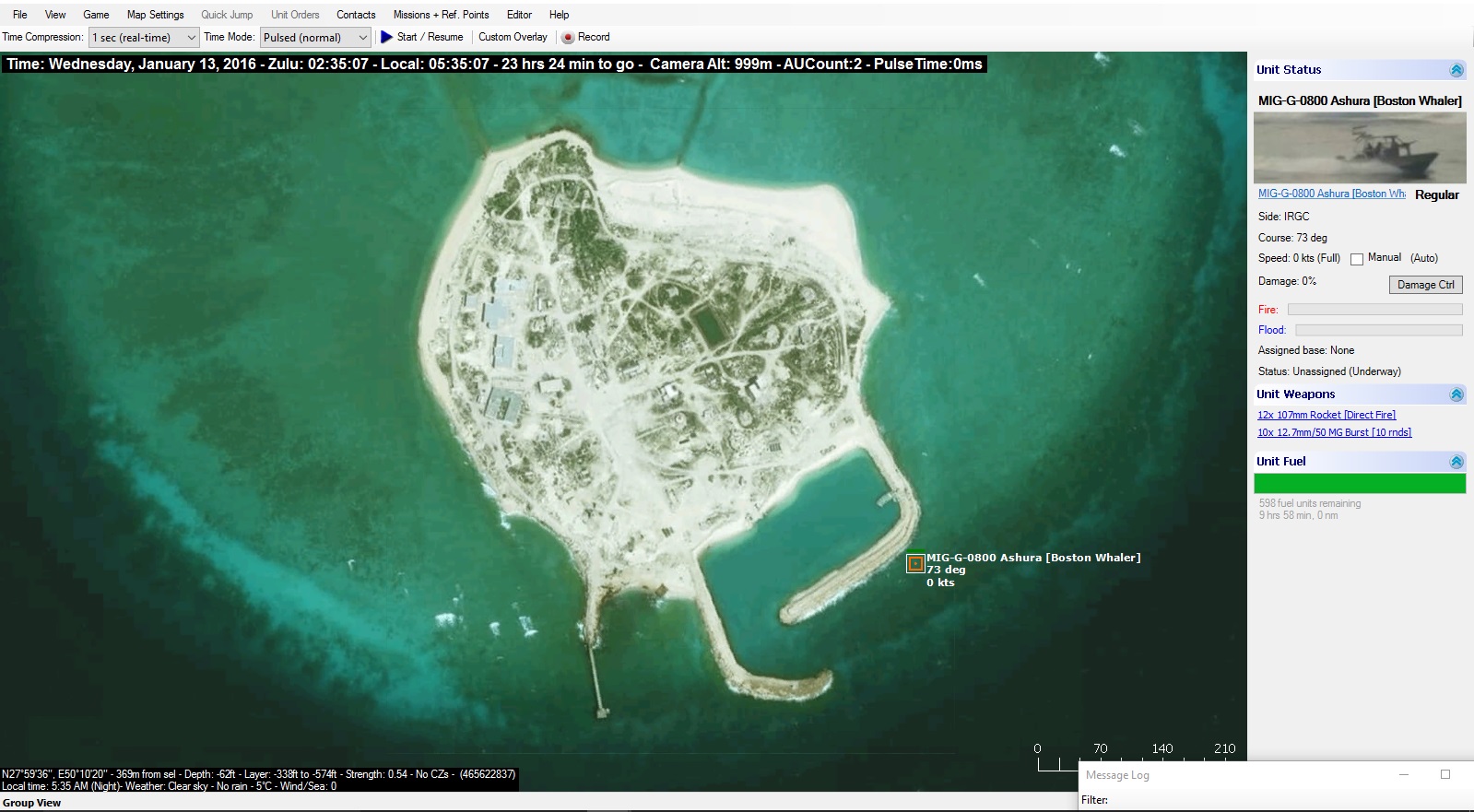The width and height of the screenshot is (1474, 812).
Task: Collapse the Unit Status panel chevron
Action: point(1456,70)
